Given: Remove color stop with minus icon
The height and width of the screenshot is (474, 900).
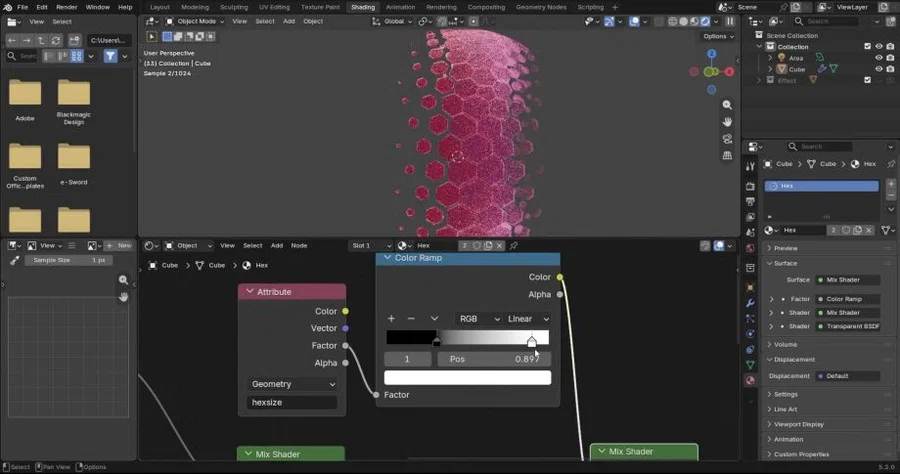Looking at the screenshot, I should [410, 318].
